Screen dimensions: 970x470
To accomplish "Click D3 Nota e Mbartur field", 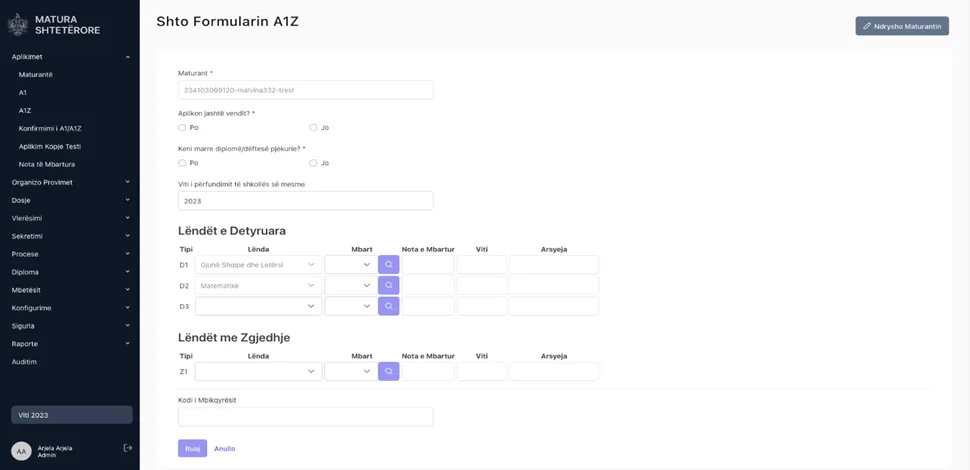I will (428, 306).
